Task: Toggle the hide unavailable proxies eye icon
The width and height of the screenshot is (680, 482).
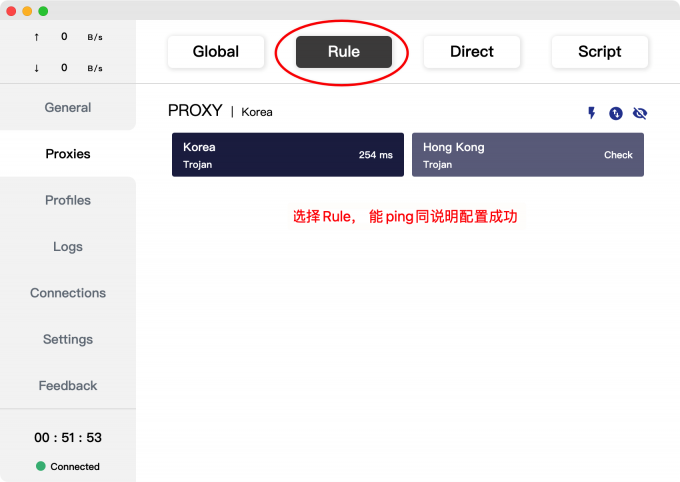Action: (x=640, y=113)
